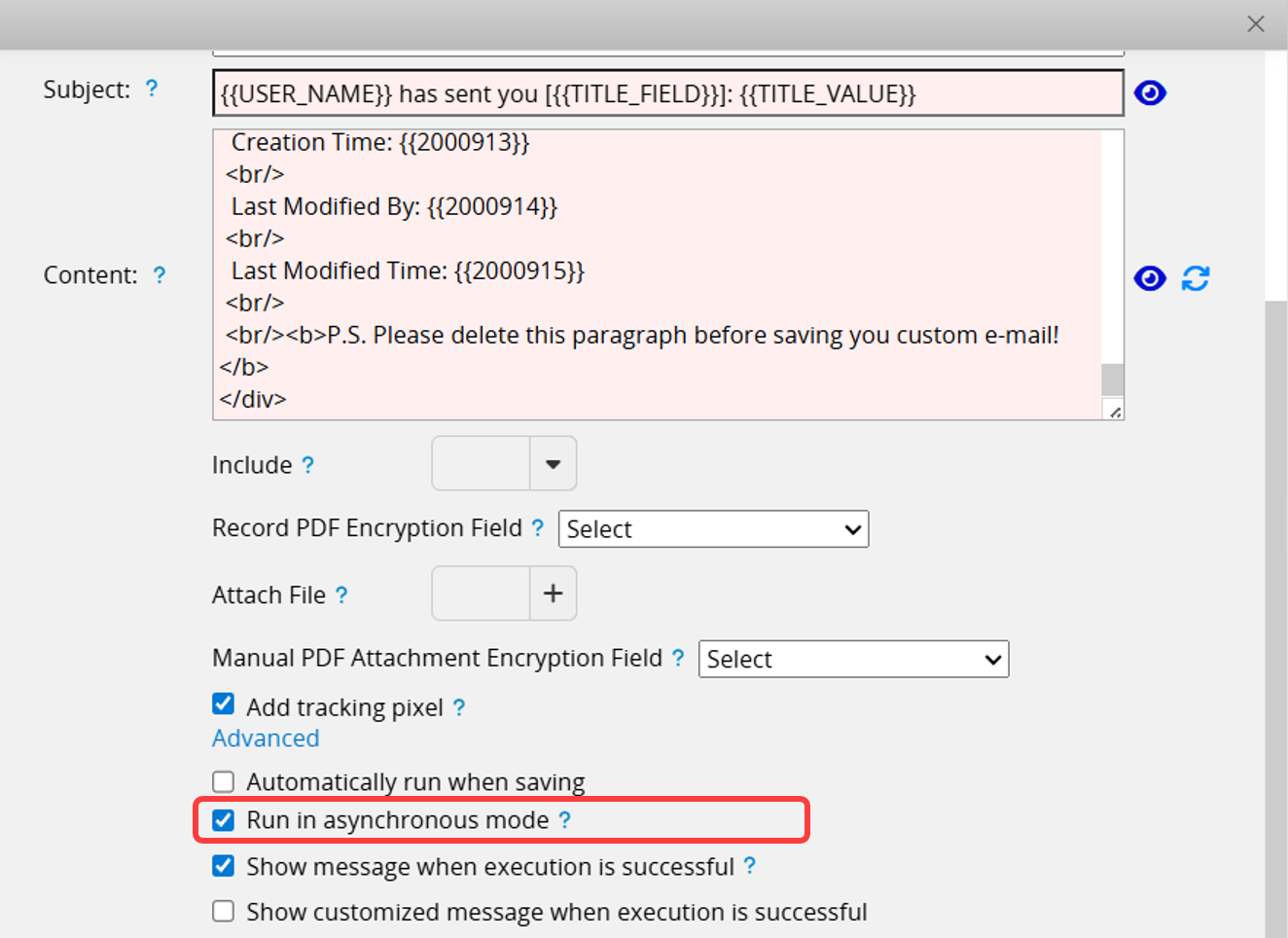
Task: Preview the Content field with eye icon
Action: (1150, 278)
